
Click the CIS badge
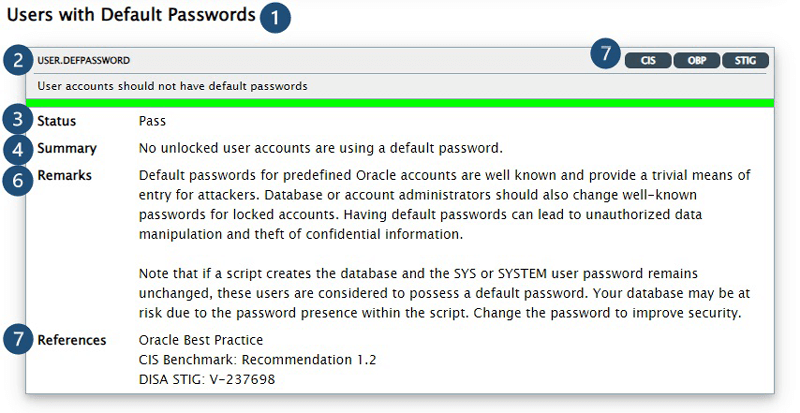click(648, 60)
